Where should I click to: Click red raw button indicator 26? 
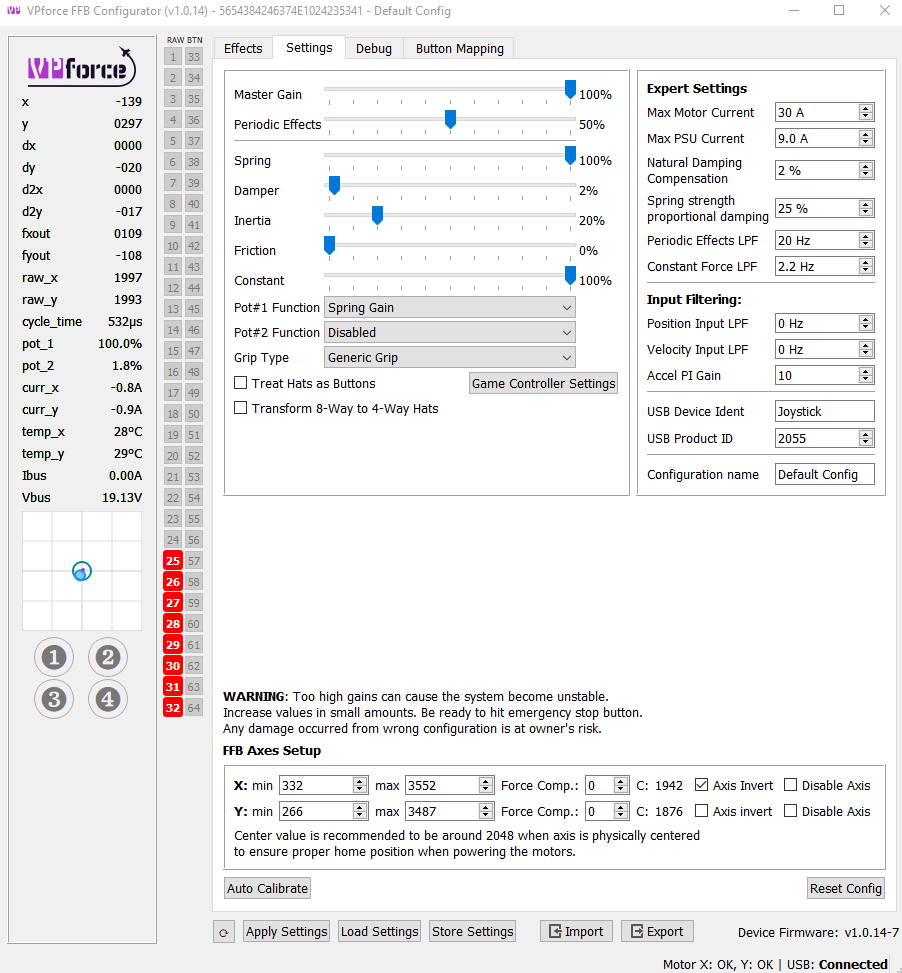(173, 582)
